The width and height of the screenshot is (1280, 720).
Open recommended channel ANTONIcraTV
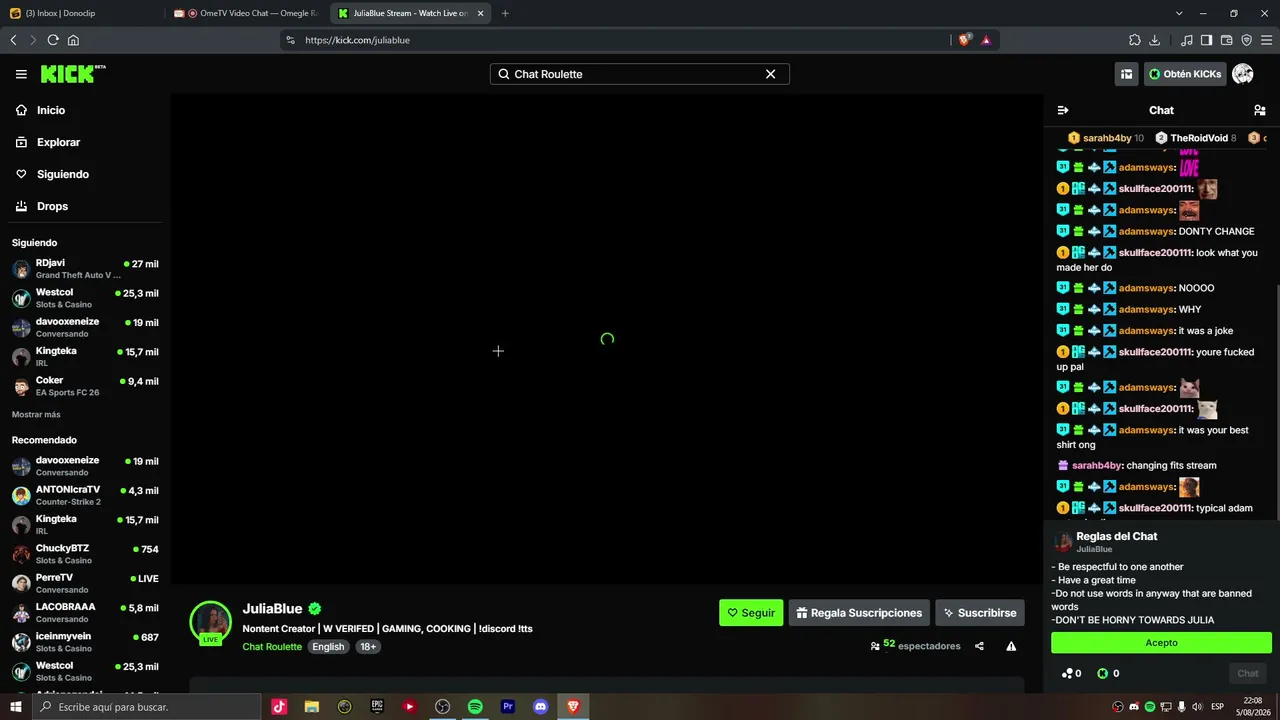point(84,495)
